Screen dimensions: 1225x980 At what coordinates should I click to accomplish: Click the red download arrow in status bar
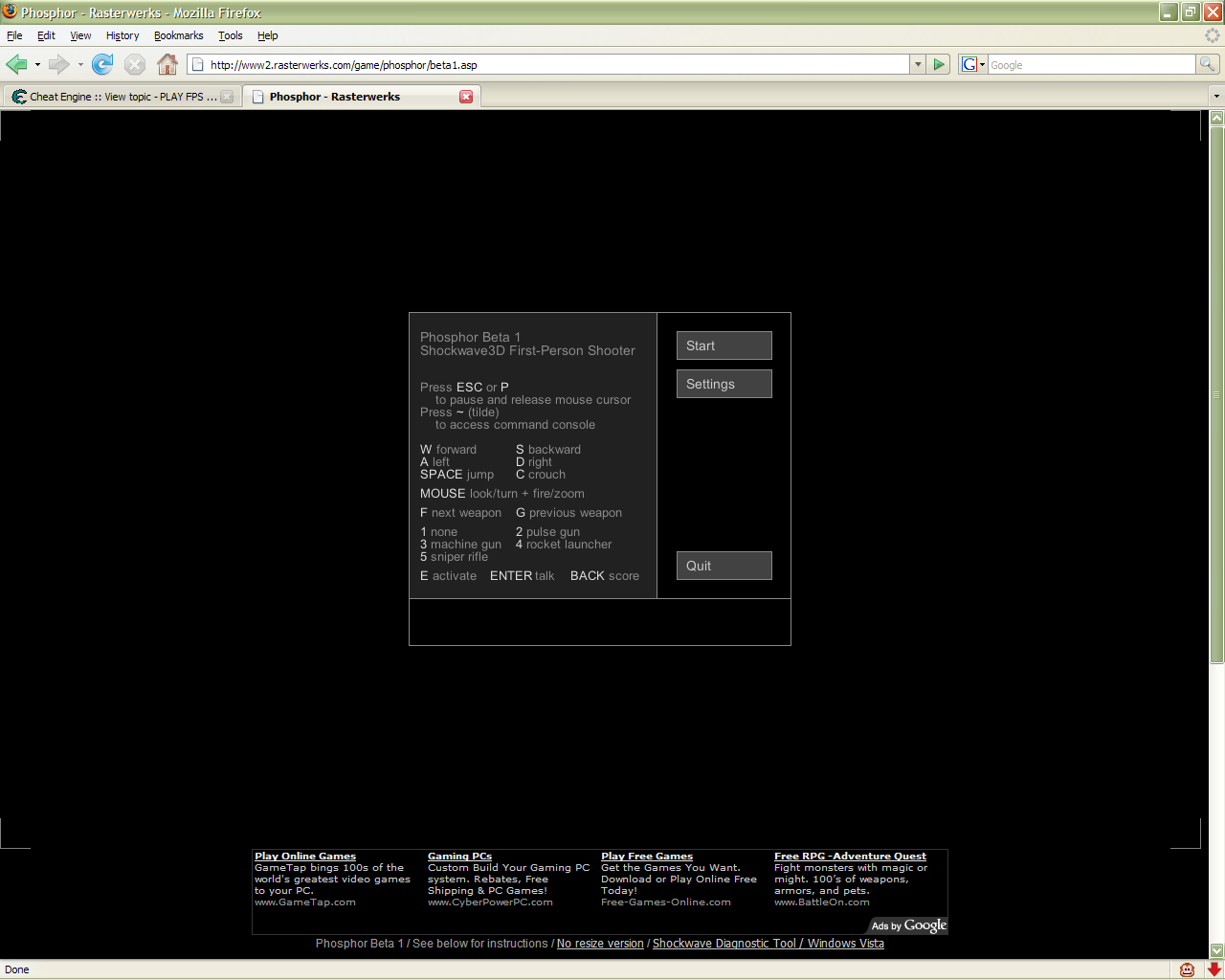coord(1214,969)
